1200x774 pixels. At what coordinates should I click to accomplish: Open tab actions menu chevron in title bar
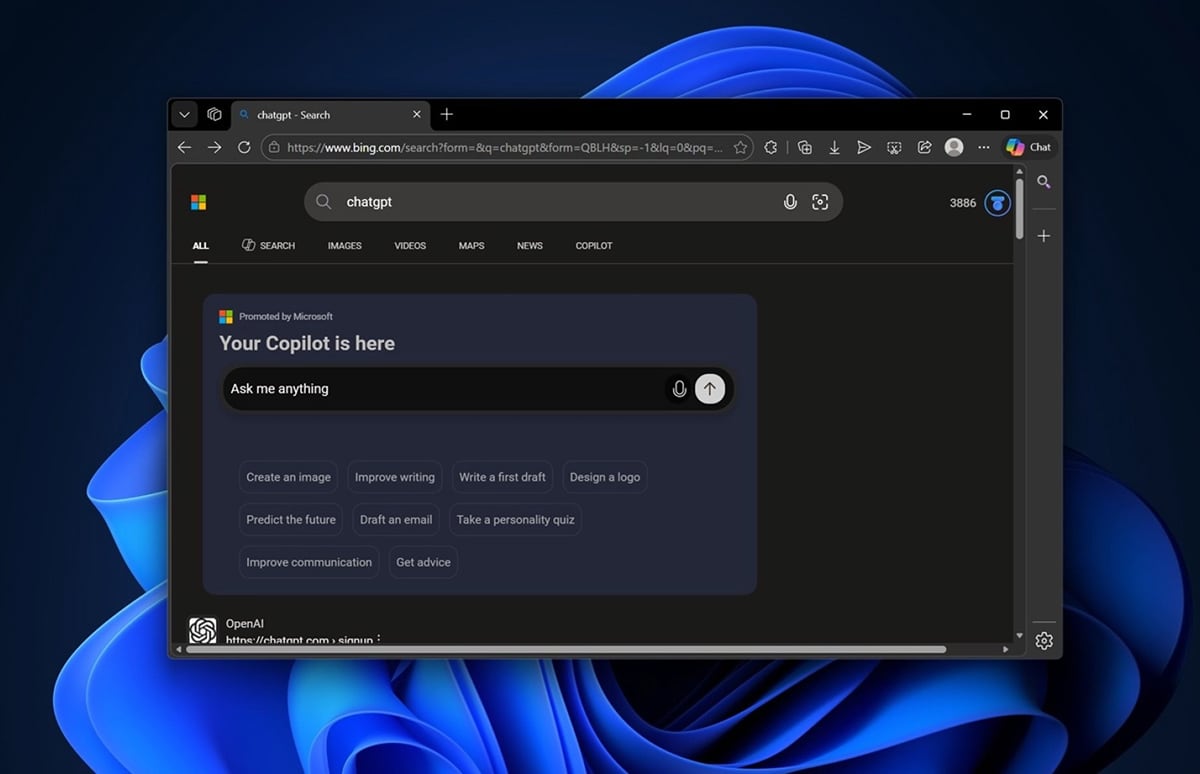[x=184, y=115]
